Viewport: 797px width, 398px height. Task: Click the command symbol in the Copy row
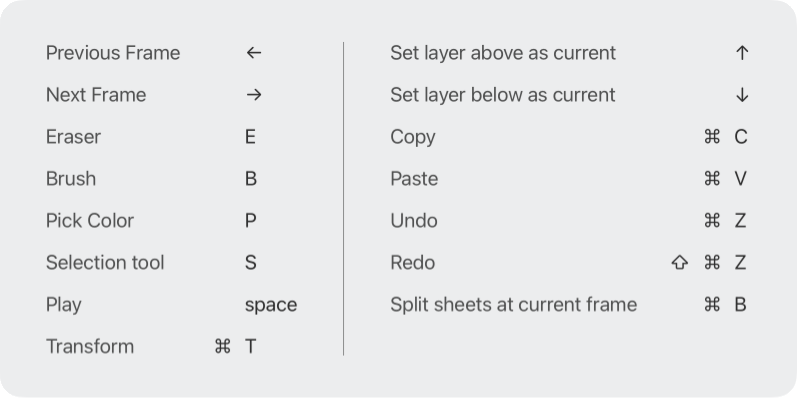tap(712, 137)
